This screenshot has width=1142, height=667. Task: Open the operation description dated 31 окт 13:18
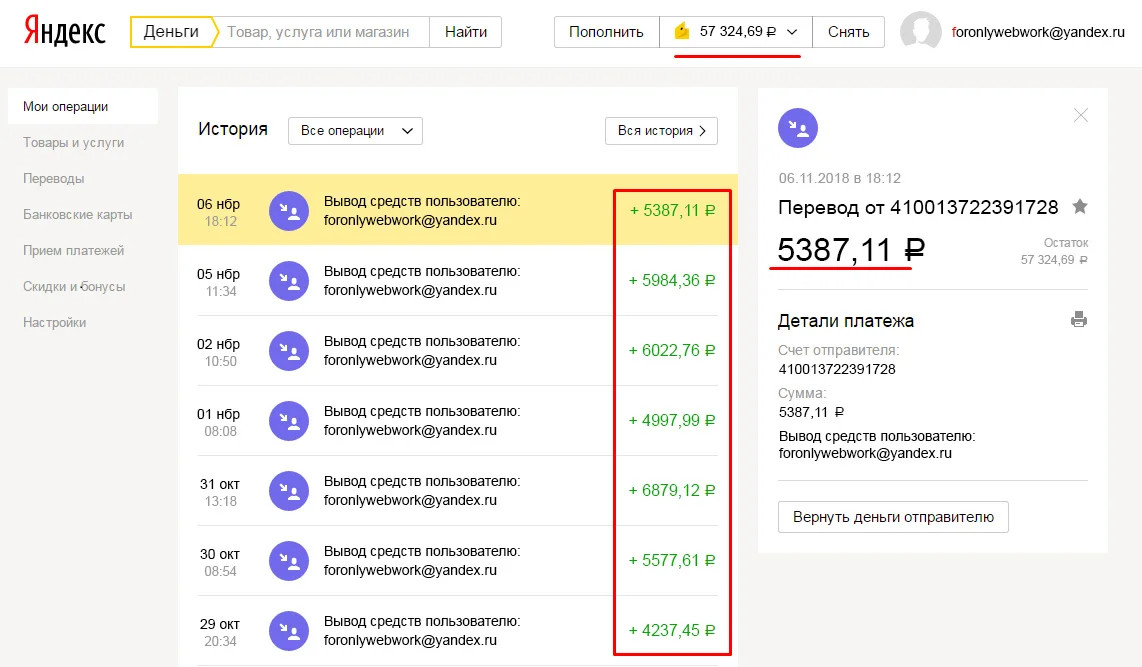(422, 490)
